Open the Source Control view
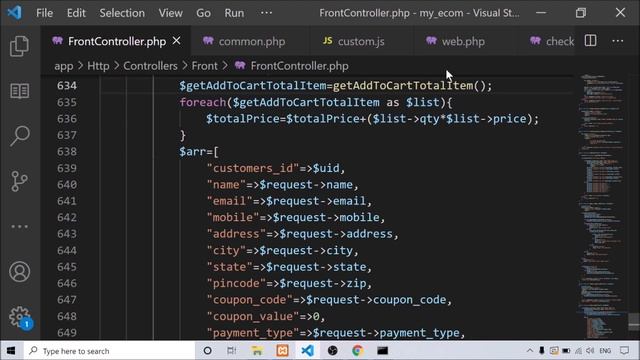 coord(19,181)
